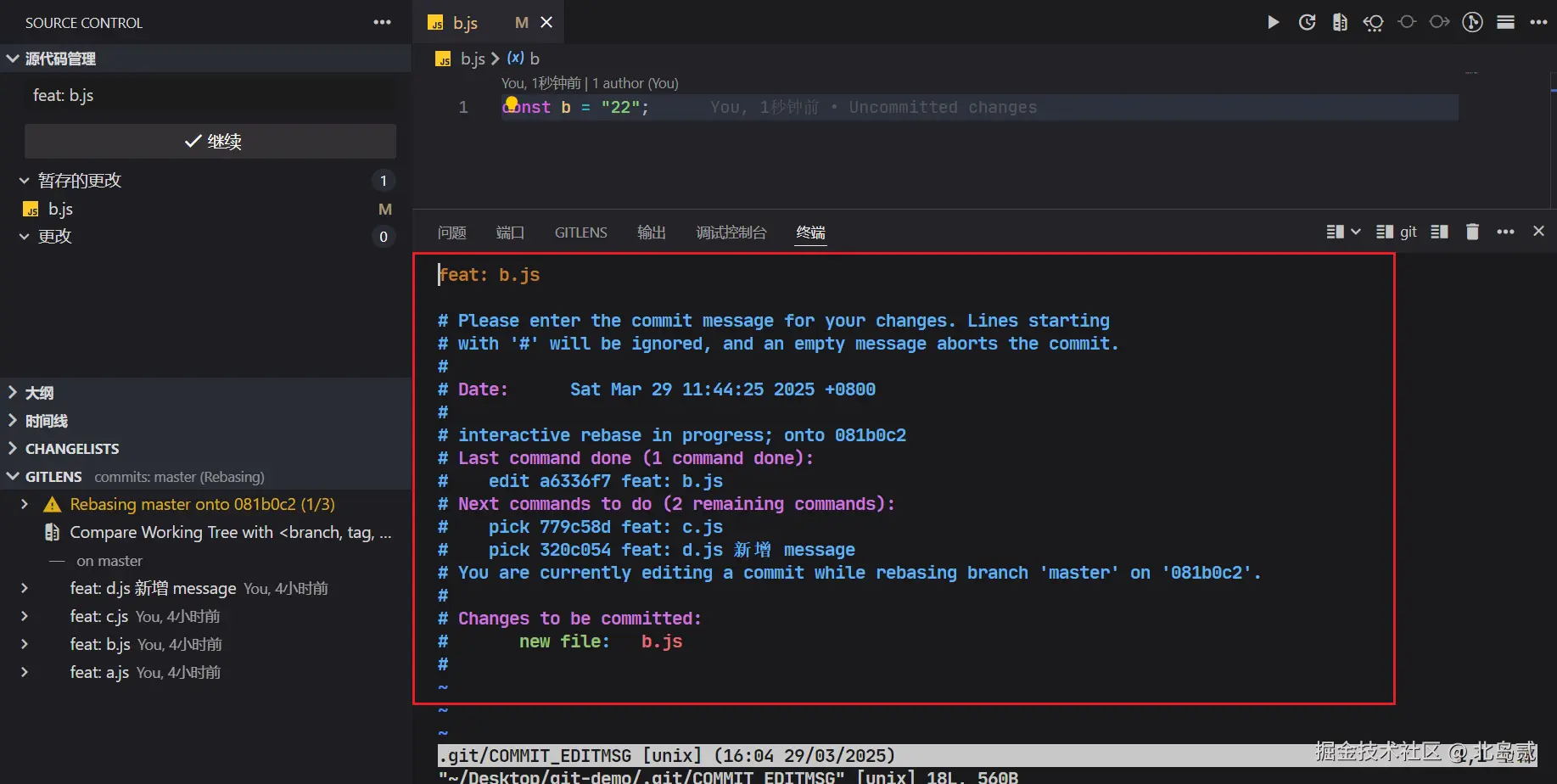Click the lightbulb code action icon
Screen dimensions: 1557x784
(x=512, y=104)
